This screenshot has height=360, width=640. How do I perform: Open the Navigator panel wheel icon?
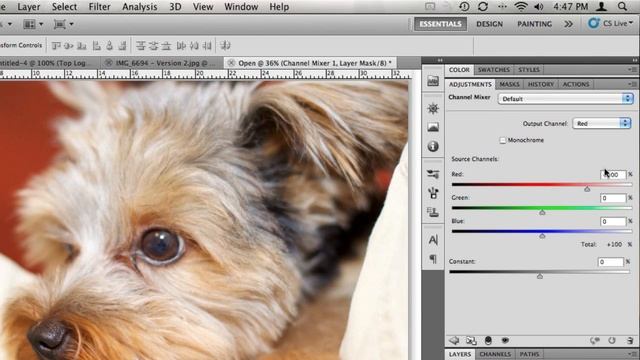click(x=433, y=109)
